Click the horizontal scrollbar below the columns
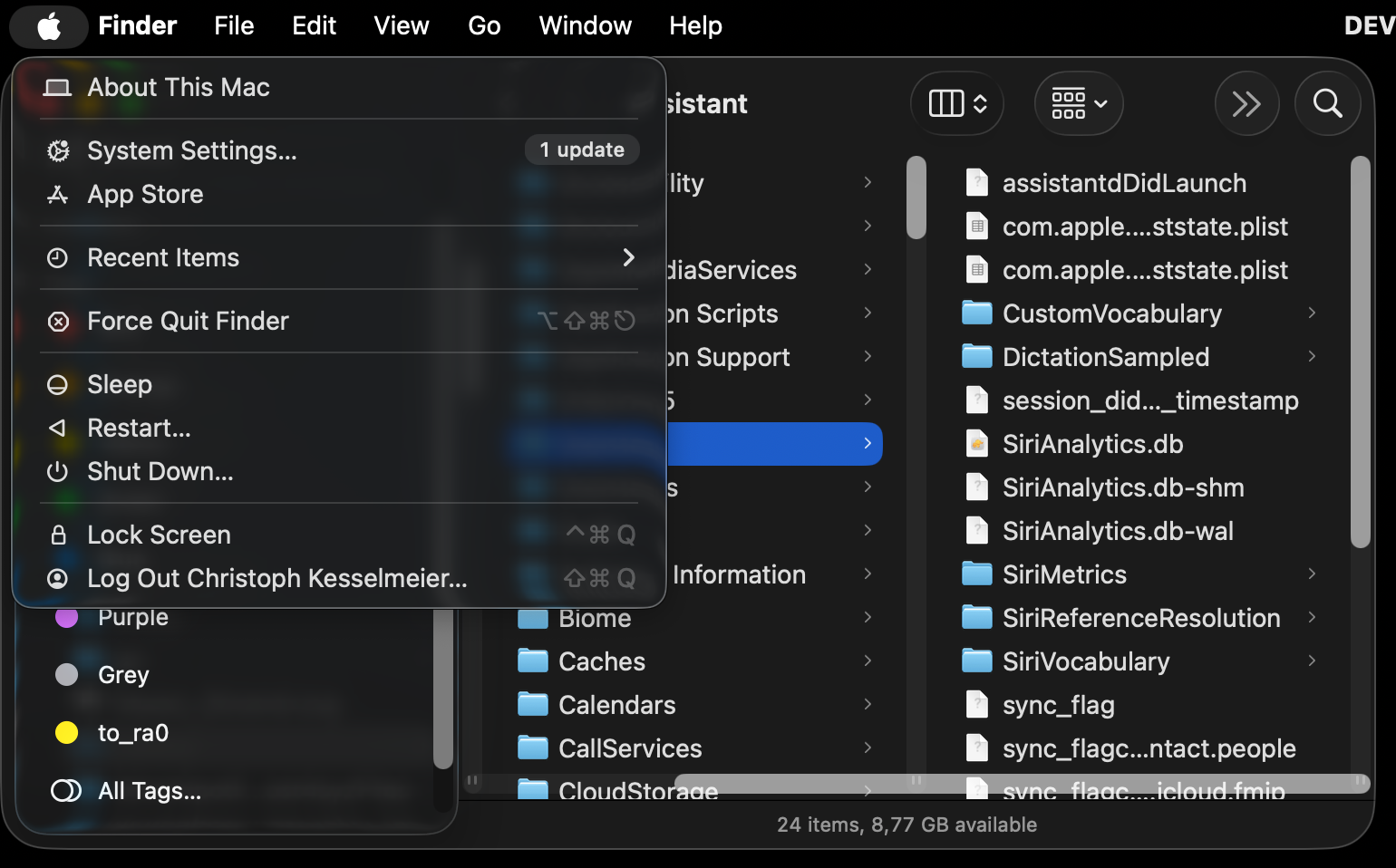The image size is (1396, 868). 1022,783
